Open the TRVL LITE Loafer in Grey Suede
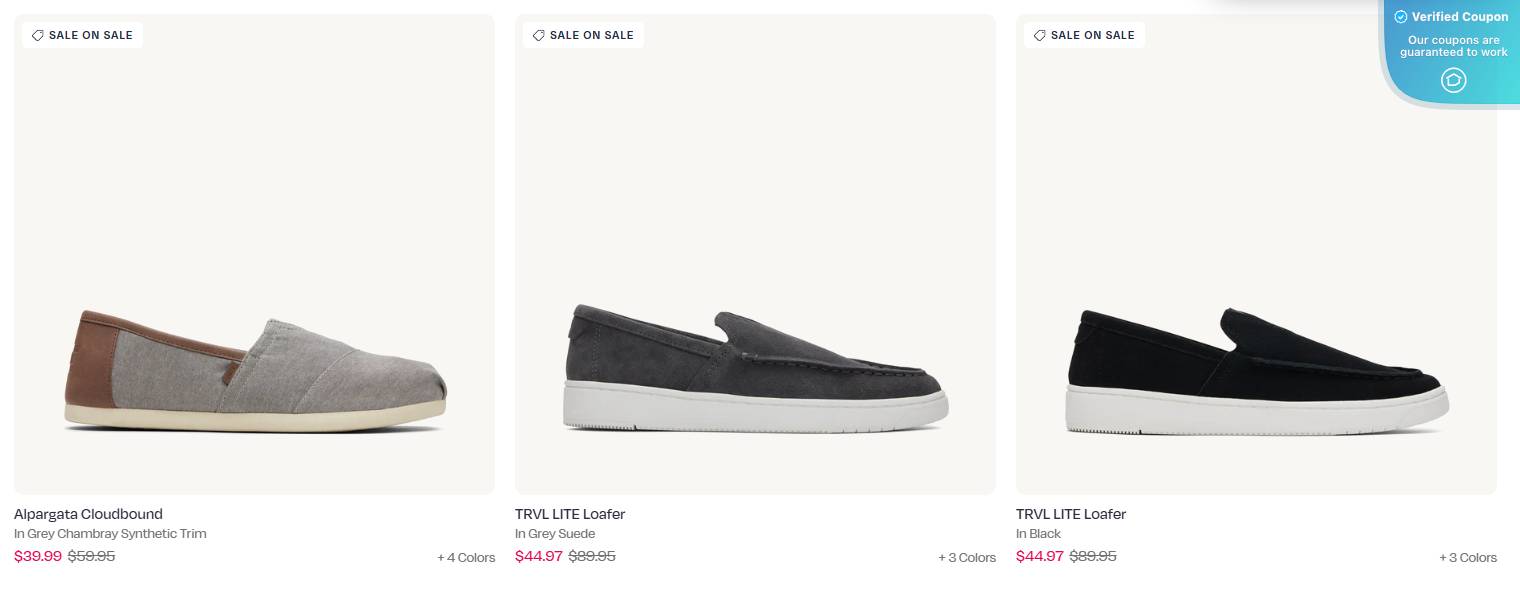The image size is (1520, 591). pos(570,514)
